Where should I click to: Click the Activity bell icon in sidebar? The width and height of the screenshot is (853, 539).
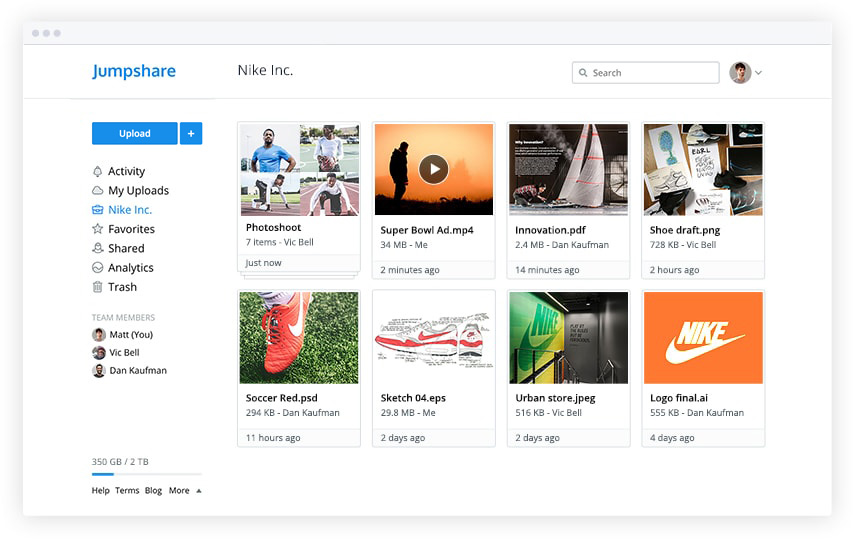pyautogui.click(x=97, y=172)
